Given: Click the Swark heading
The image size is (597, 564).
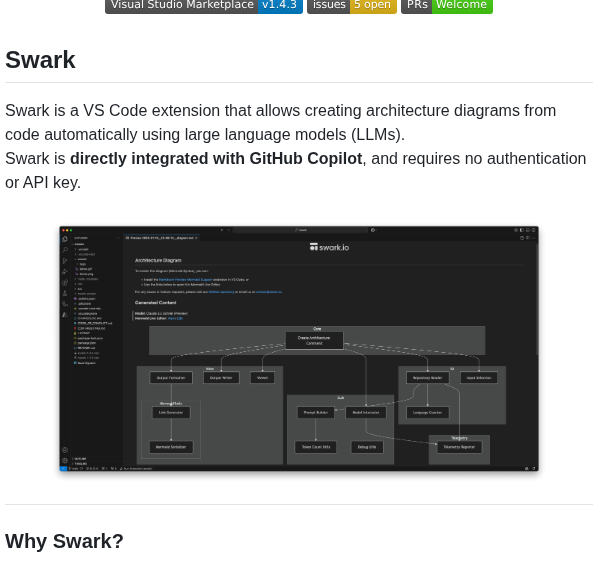Looking at the screenshot, I should tap(40, 60).
